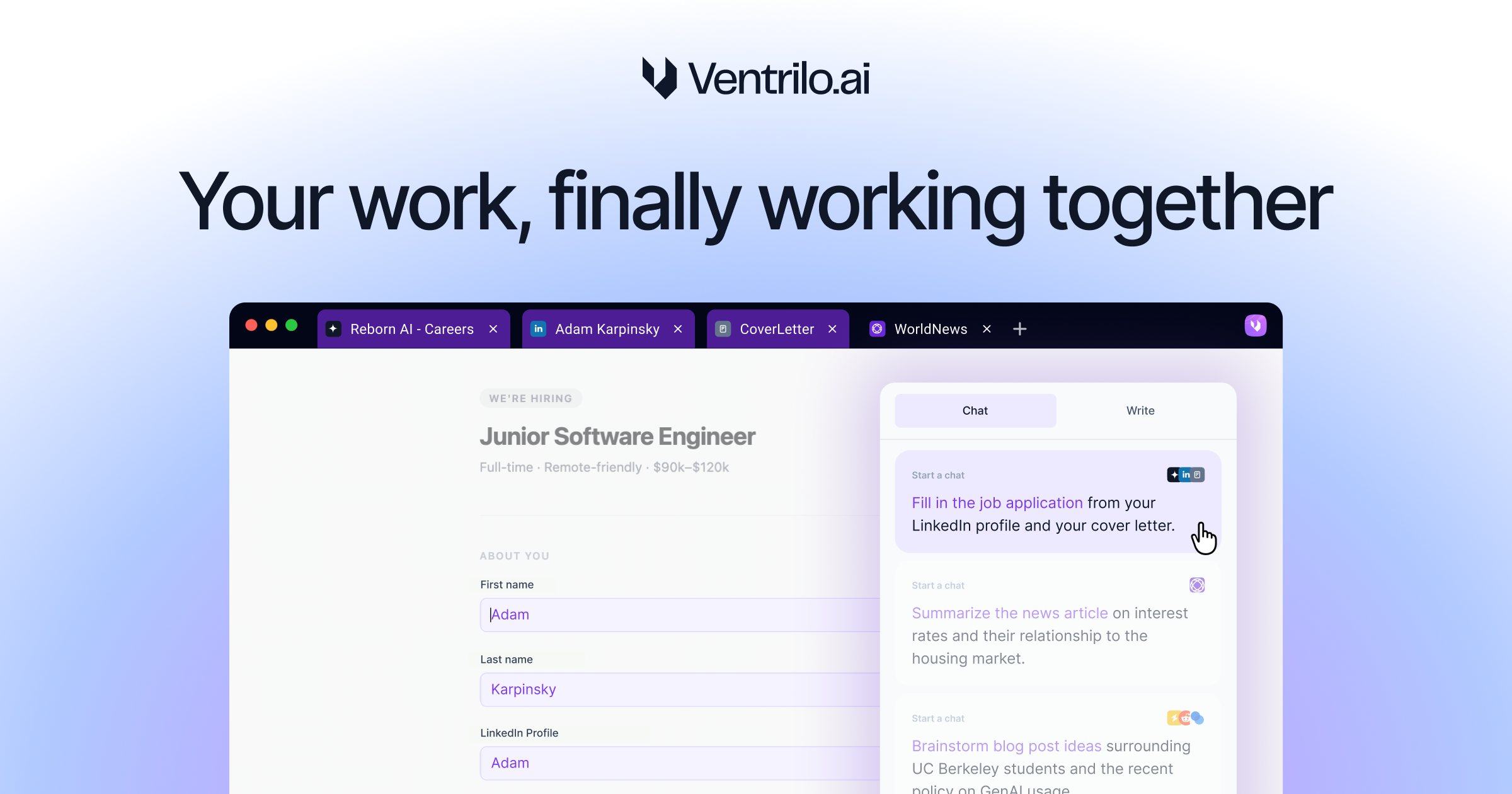
Task: Click the First name input field
Action: point(680,615)
